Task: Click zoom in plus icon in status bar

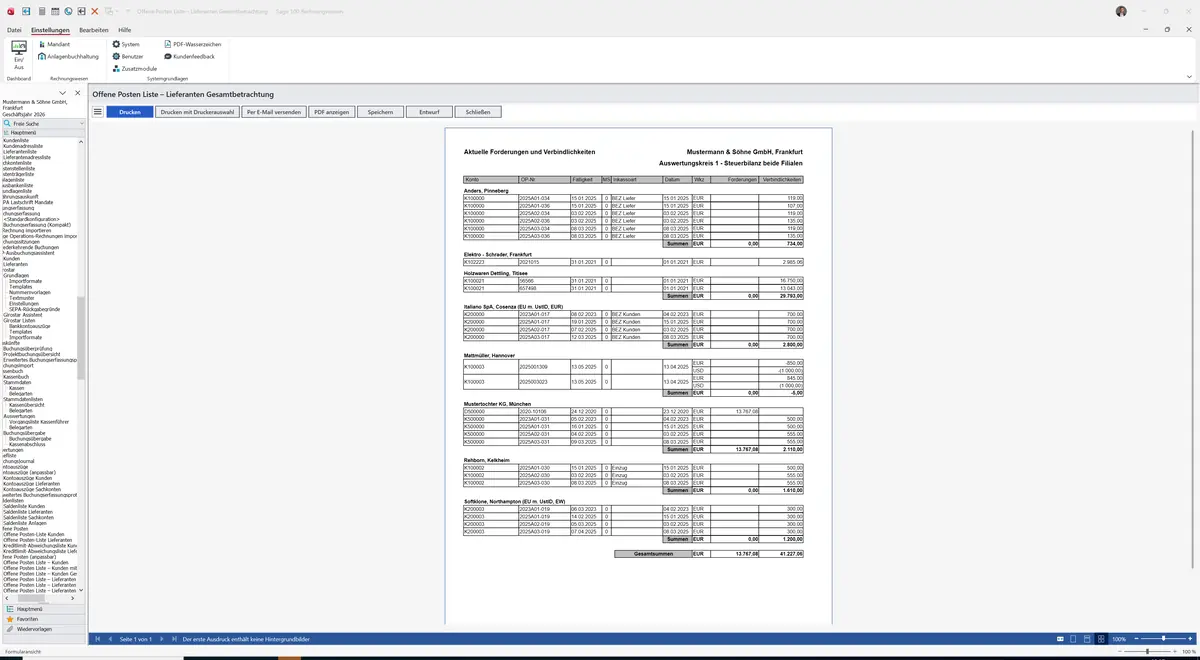Action: [1190, 639]
